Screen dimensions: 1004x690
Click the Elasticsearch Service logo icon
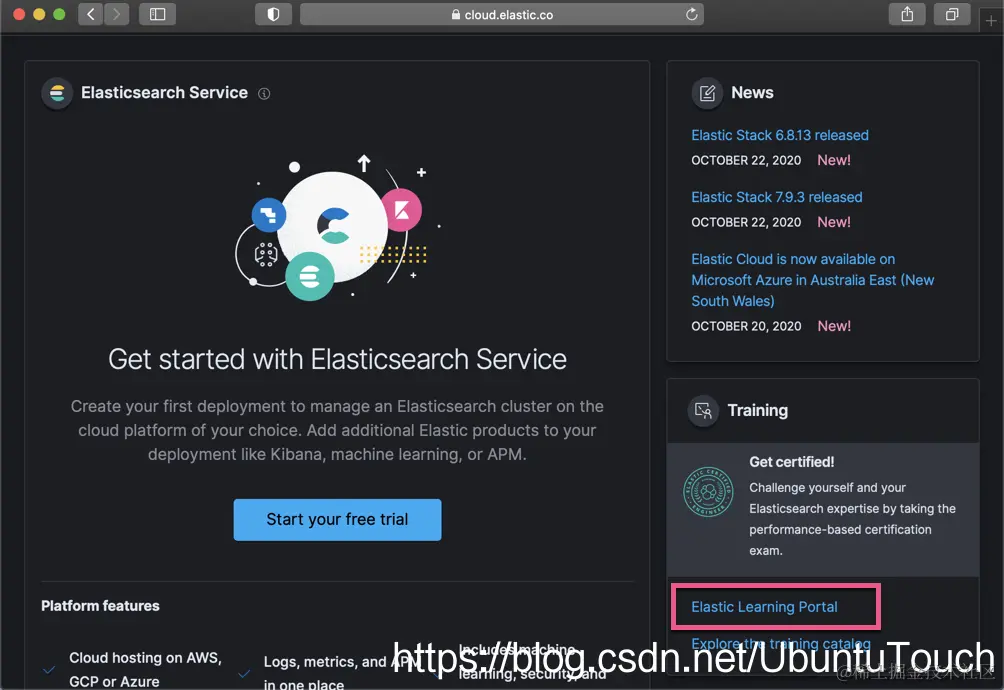[57, 93]
